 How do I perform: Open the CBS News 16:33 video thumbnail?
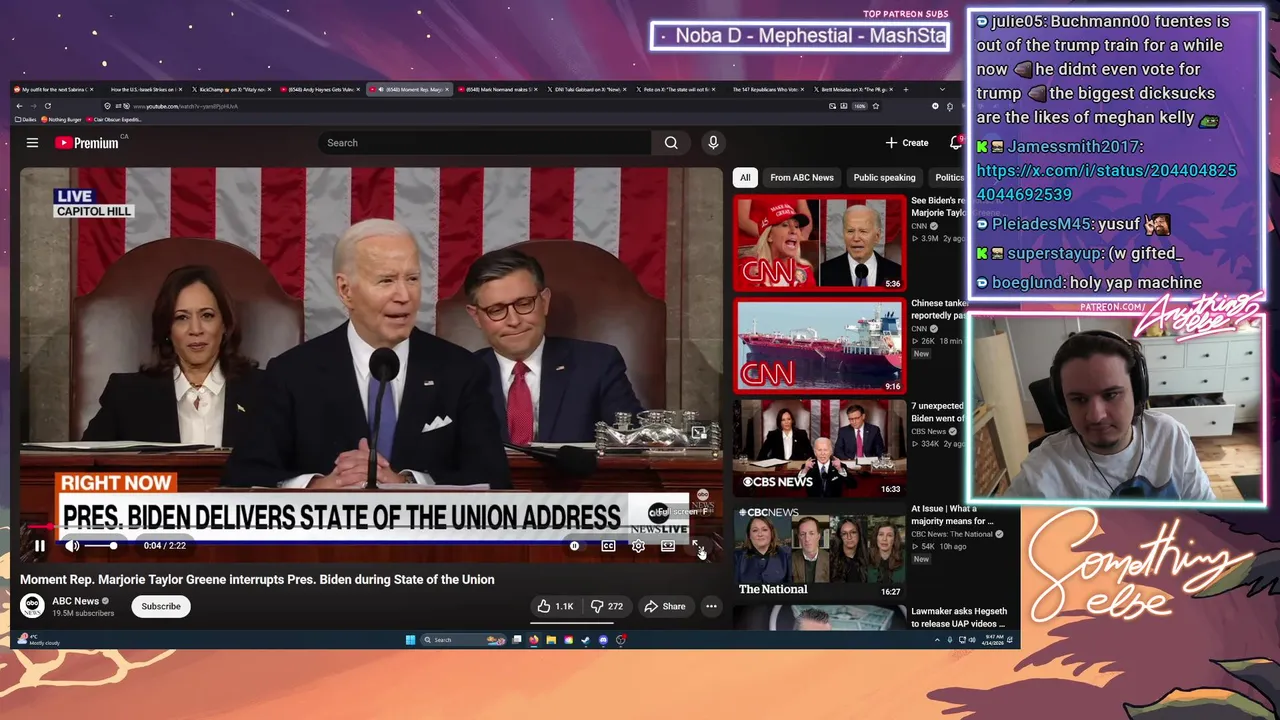click(x=820, y=448)
